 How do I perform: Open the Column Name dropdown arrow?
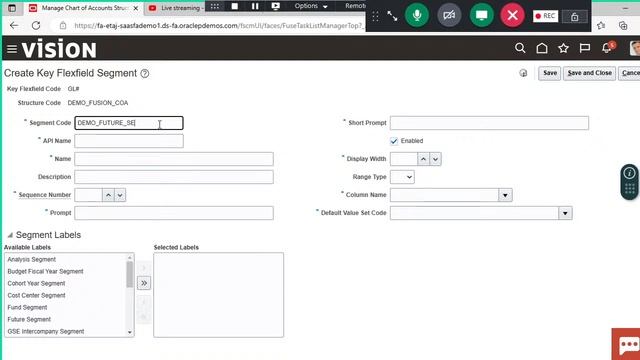click(x=505, y=195)
